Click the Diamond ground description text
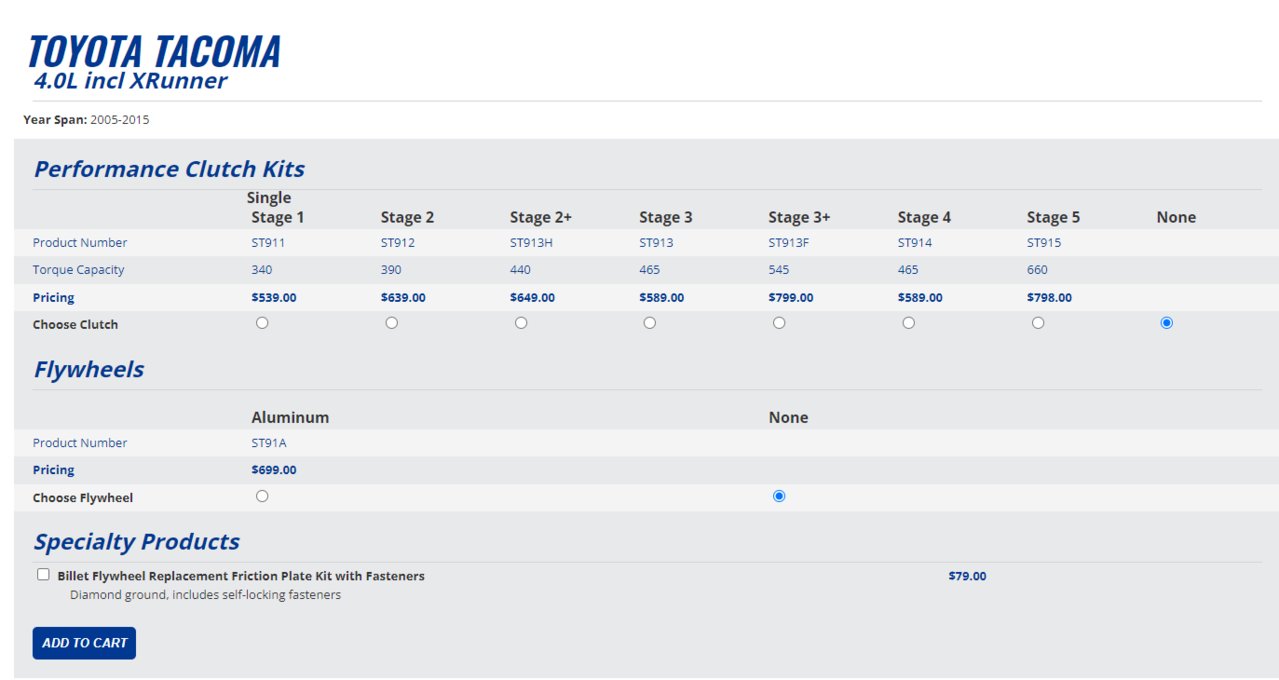This screenshot has height=680, width=1279. coord(205,595)
